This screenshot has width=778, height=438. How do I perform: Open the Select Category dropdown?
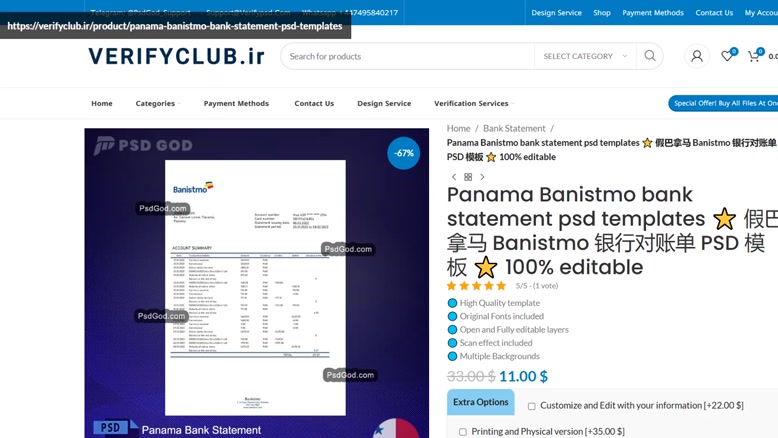[x=585, y=56]
